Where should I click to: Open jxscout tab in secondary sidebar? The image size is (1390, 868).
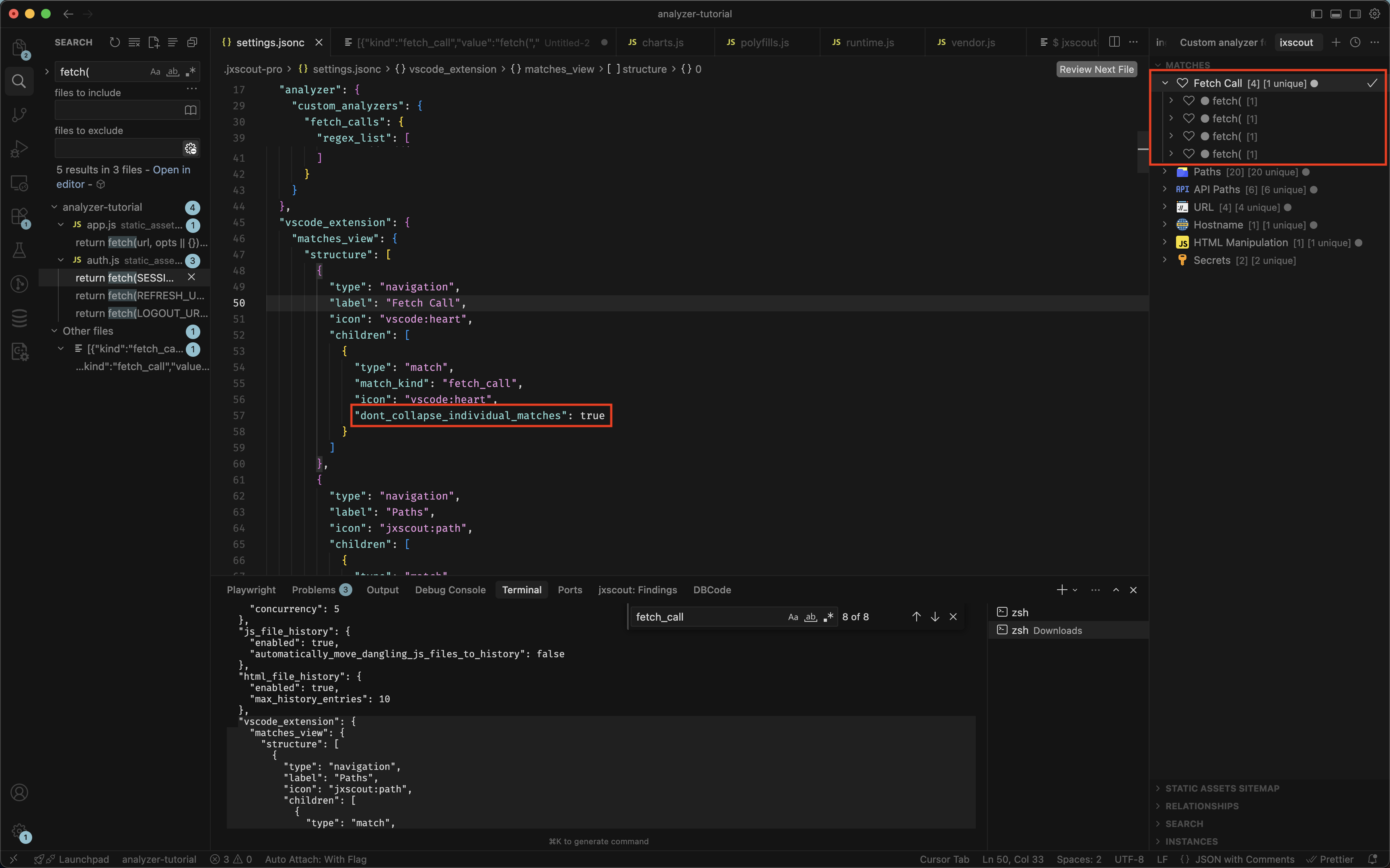tap(1296, 43)
